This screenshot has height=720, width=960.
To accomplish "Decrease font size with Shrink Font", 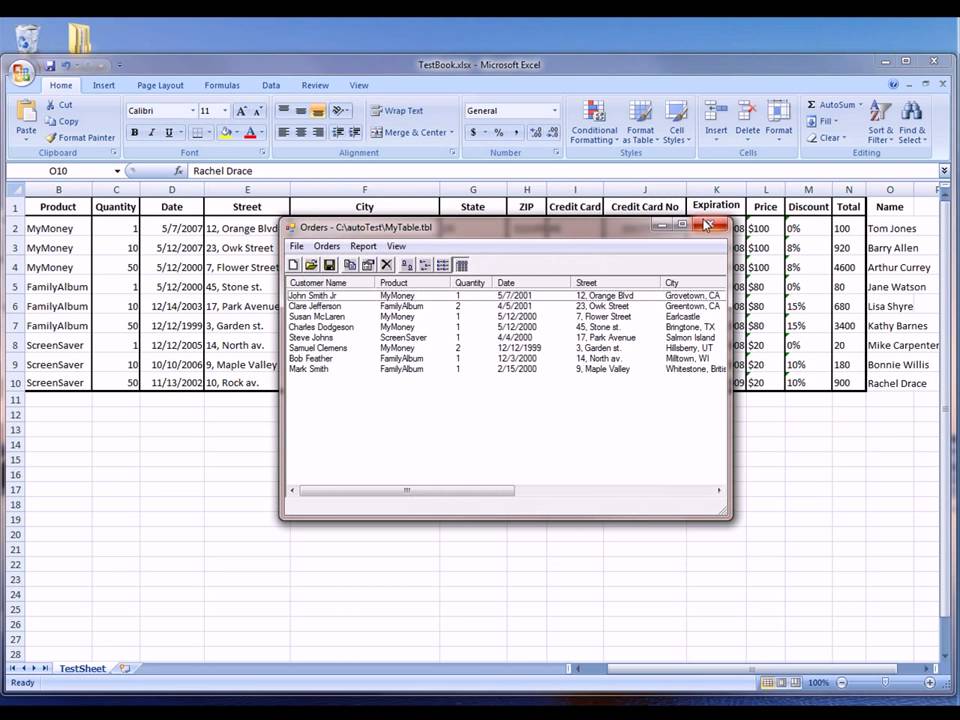I will 258,111.
